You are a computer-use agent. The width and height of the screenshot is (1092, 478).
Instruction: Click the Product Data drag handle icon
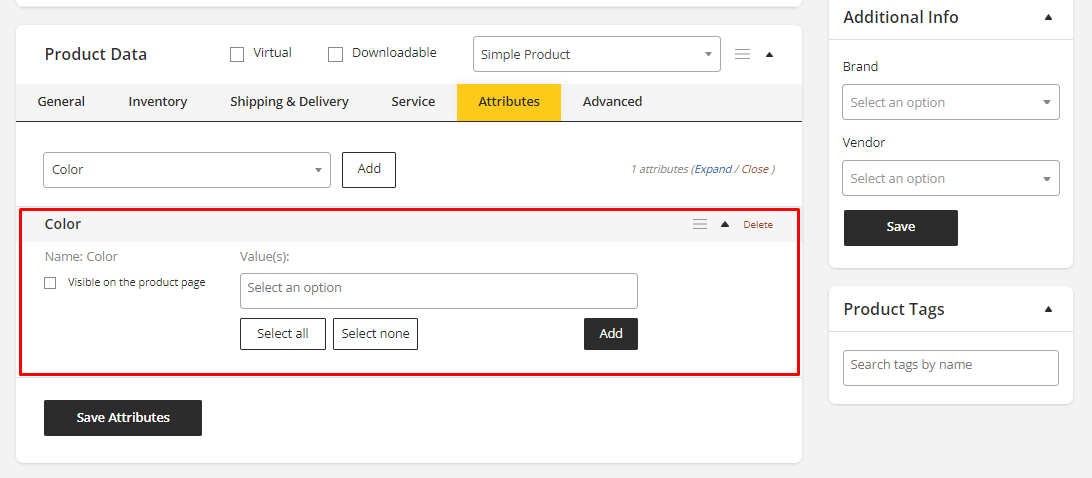click(x=742, y=54)
